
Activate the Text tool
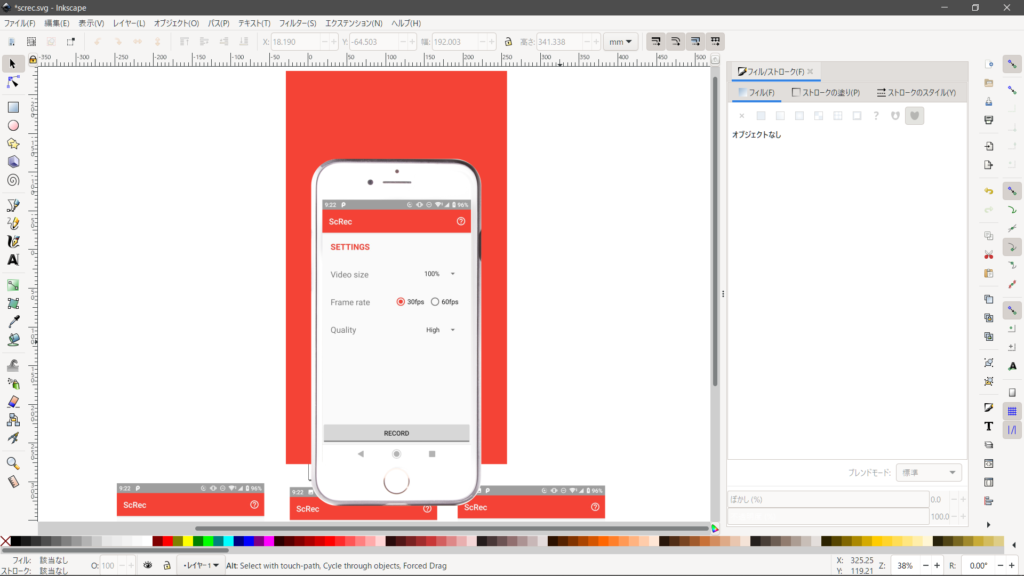(x=12, y=260)
